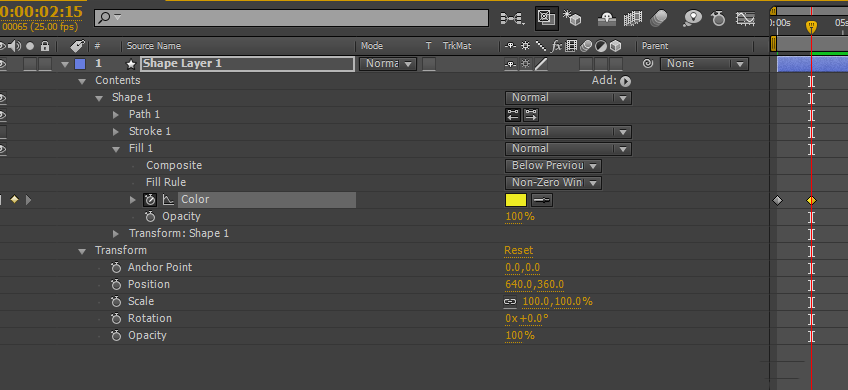Expand the Color property

[133, 200]
